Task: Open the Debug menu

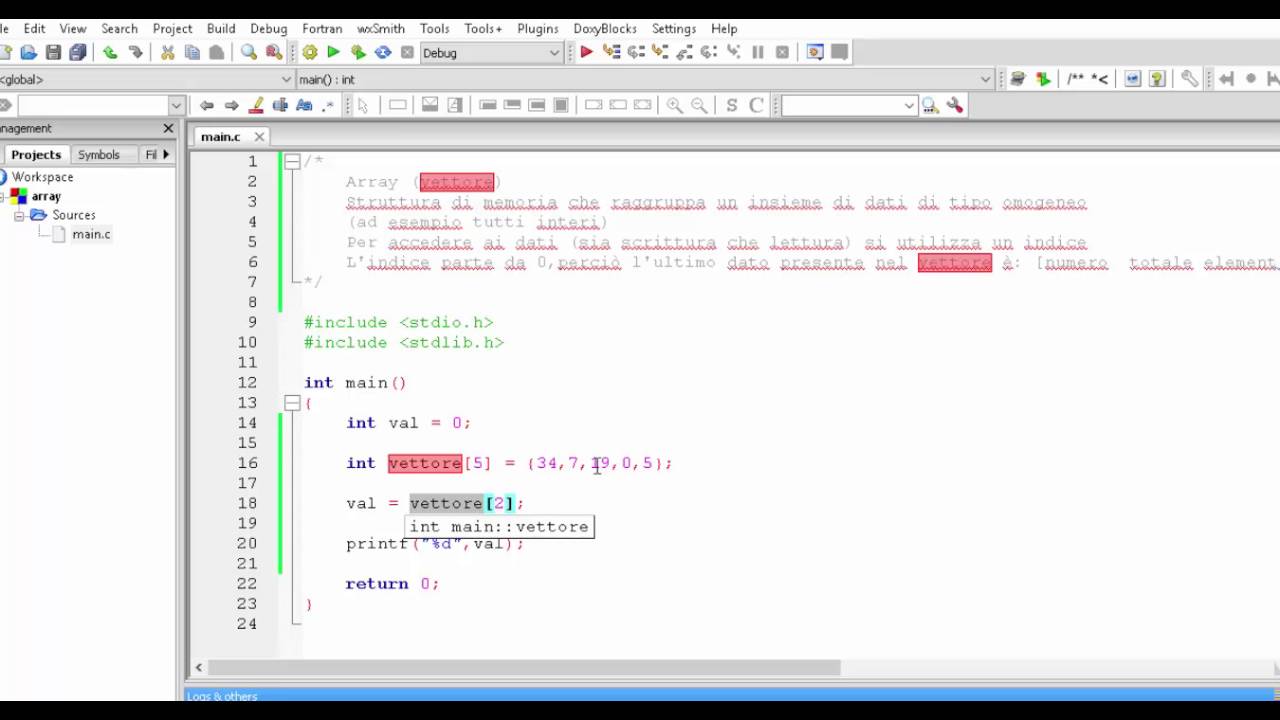Action: coord(269,29)
